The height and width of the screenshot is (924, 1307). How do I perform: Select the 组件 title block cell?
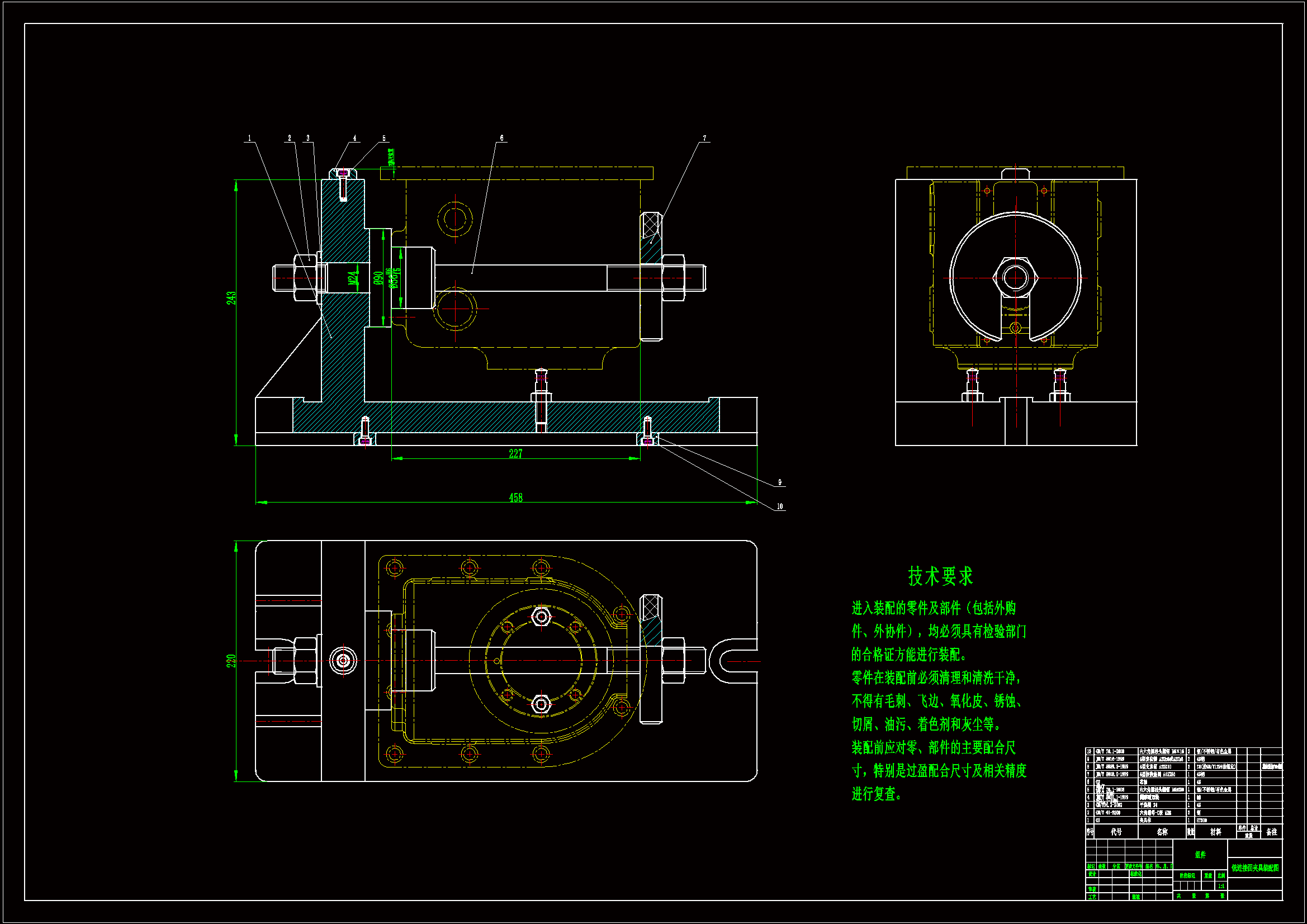pyautogui.click(x=1200, y=855)
